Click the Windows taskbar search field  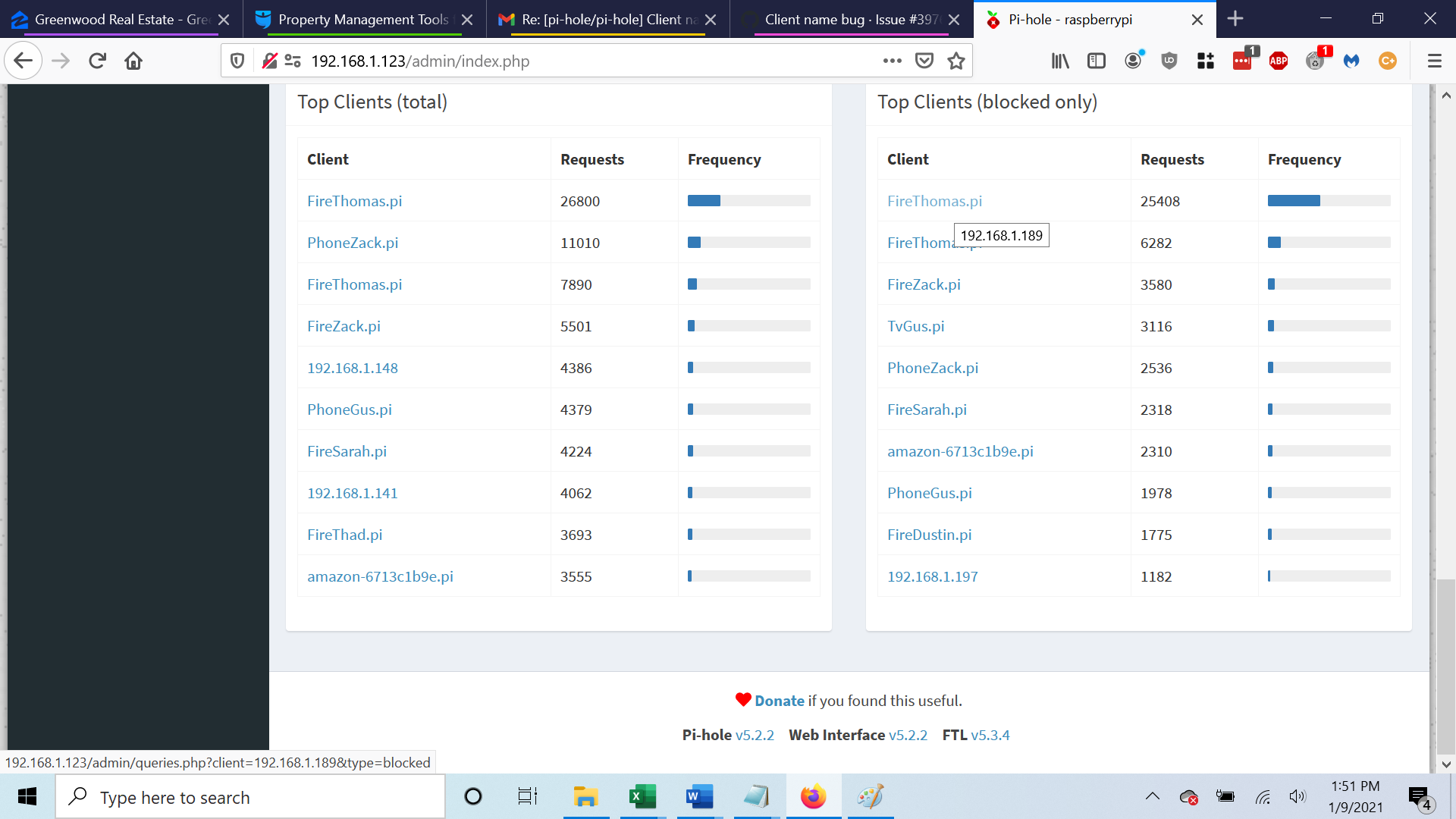tap(250, 797)
